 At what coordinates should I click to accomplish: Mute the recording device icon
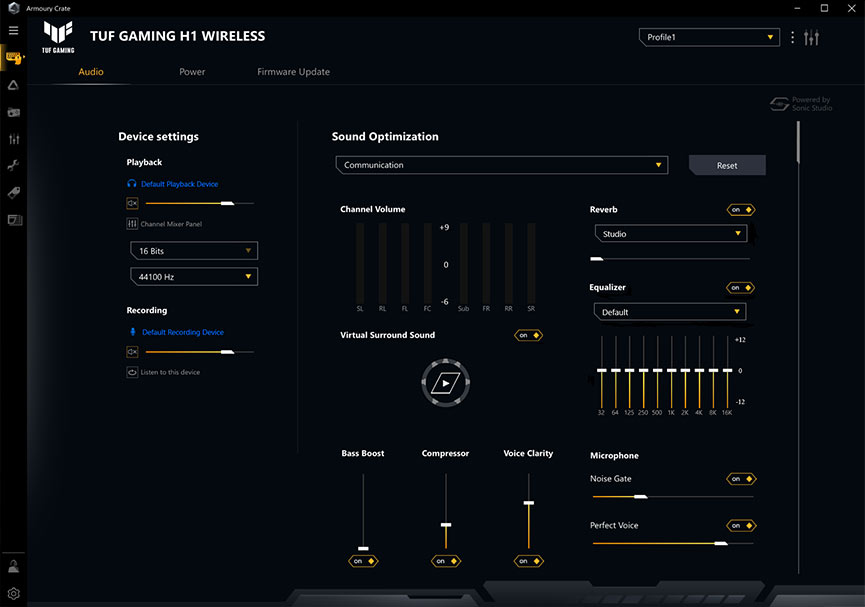coord(132,352)
